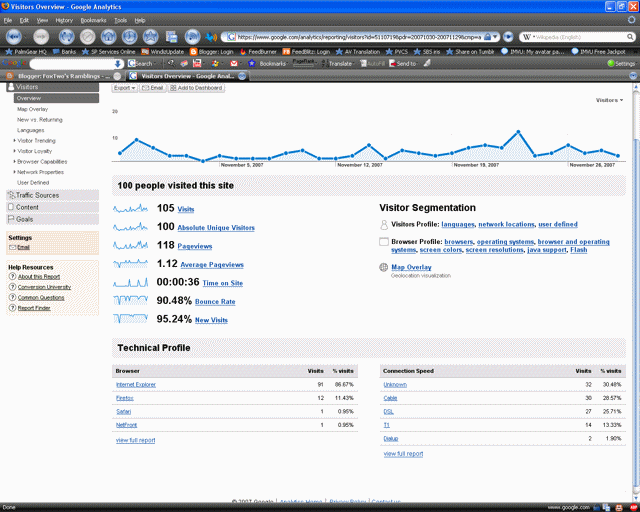Viewport: 640px width, 512px height.
Task: Click the Add to Dashboard button
Action: (x=196, y=88)
